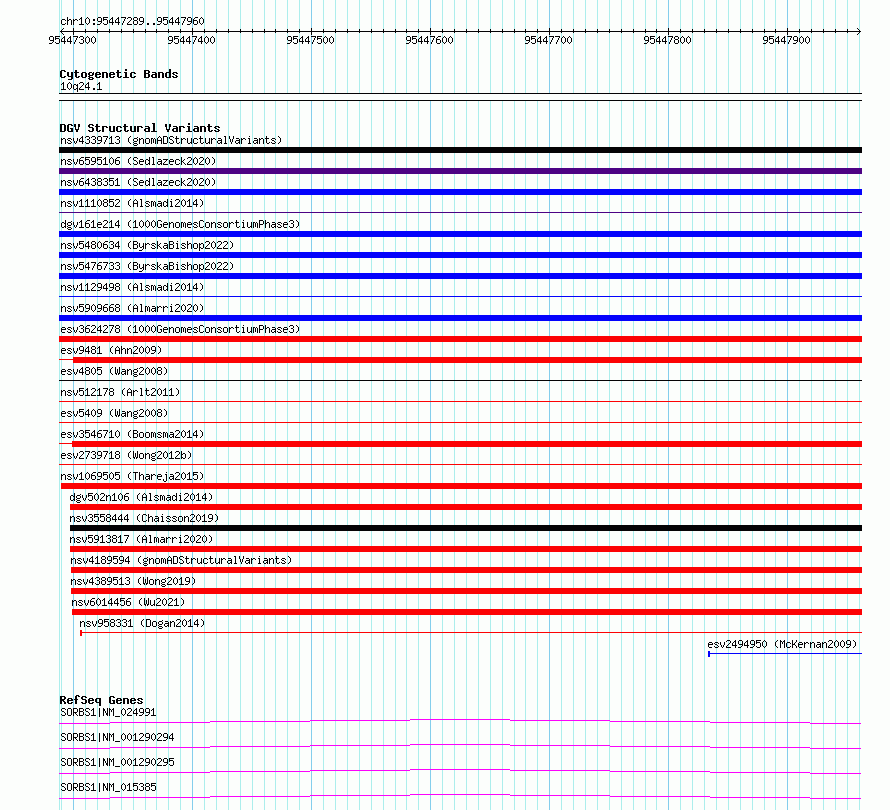
Task: Click the red bar for nsv6014456
Action: (467, 612)
